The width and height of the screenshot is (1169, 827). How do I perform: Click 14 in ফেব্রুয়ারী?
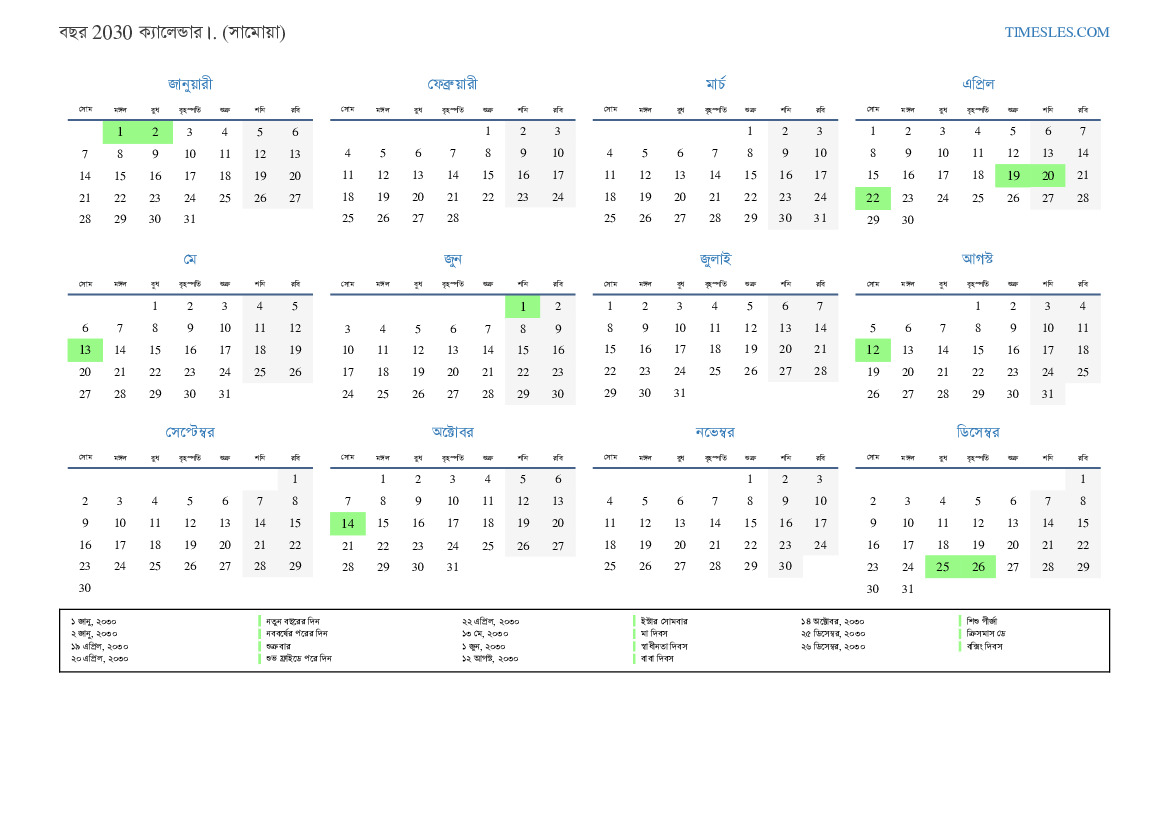coord(453,175)
